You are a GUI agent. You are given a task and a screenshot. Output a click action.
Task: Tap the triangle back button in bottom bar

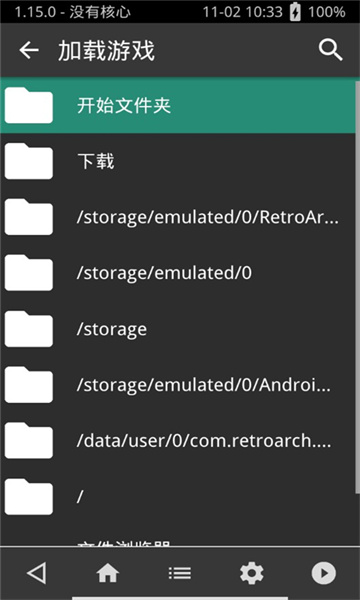point(37,573)
